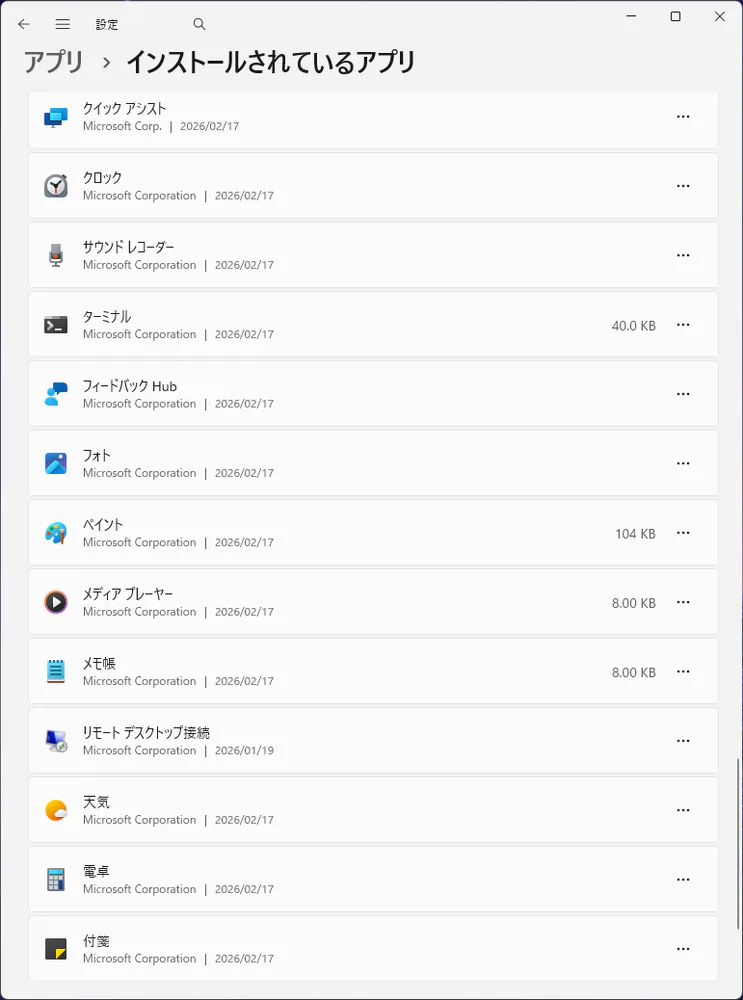Screen dimensions: 743x1000
Task: Click the Paint palette icon
Action: point(56,533)
